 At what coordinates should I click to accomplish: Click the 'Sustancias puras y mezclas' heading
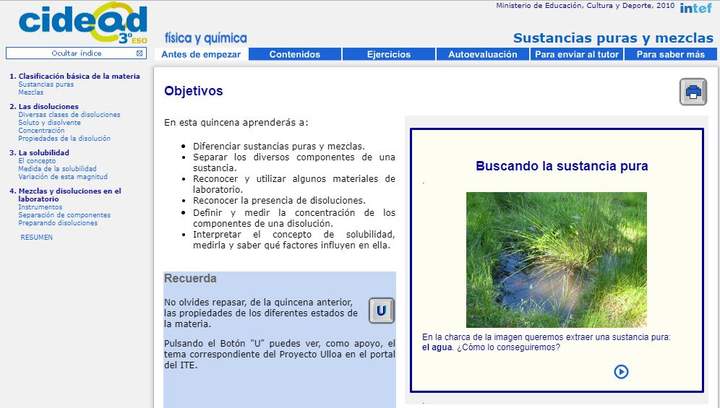pos(613,38)
